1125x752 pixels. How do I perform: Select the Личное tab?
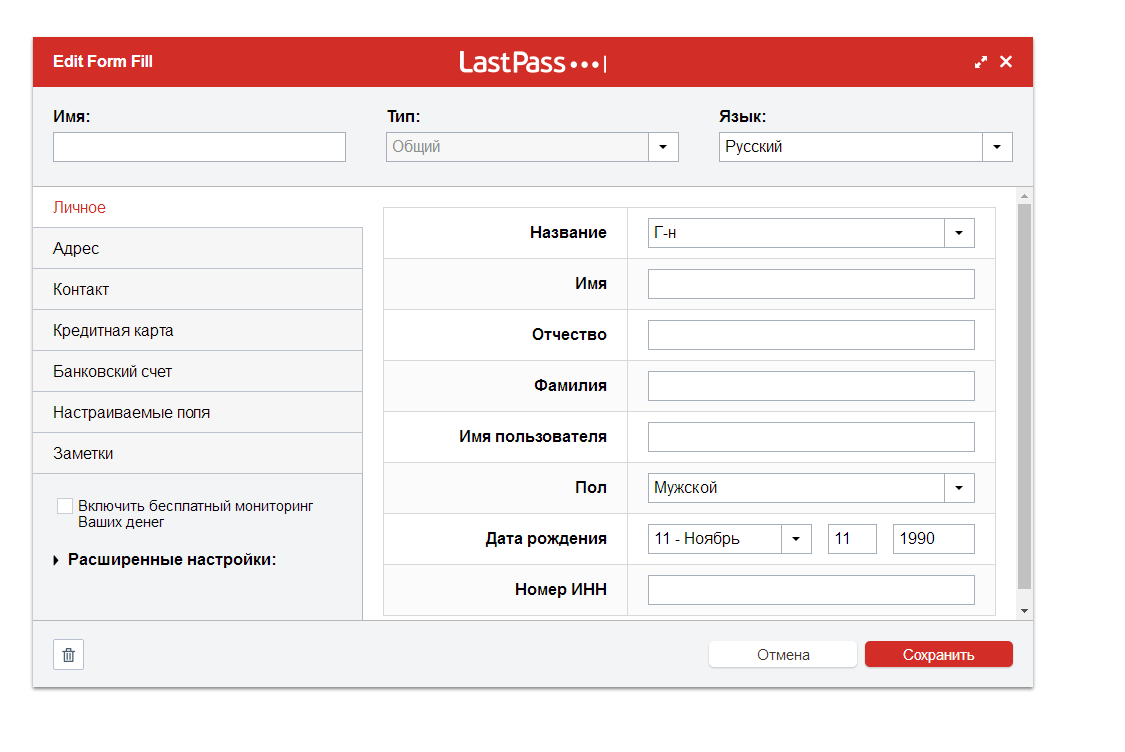pyautogui.click(x=197, y=207)
